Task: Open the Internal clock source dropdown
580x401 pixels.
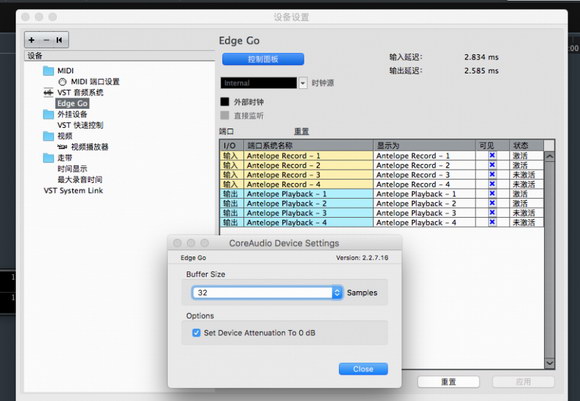Action: [303, 83]
